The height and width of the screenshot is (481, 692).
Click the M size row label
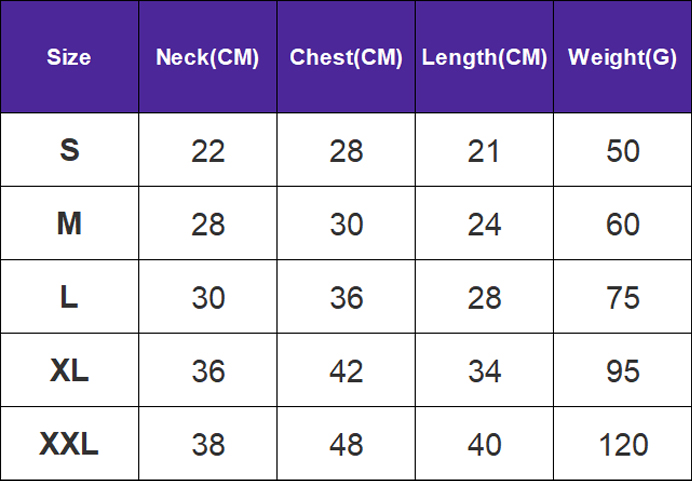coord(69,224)
